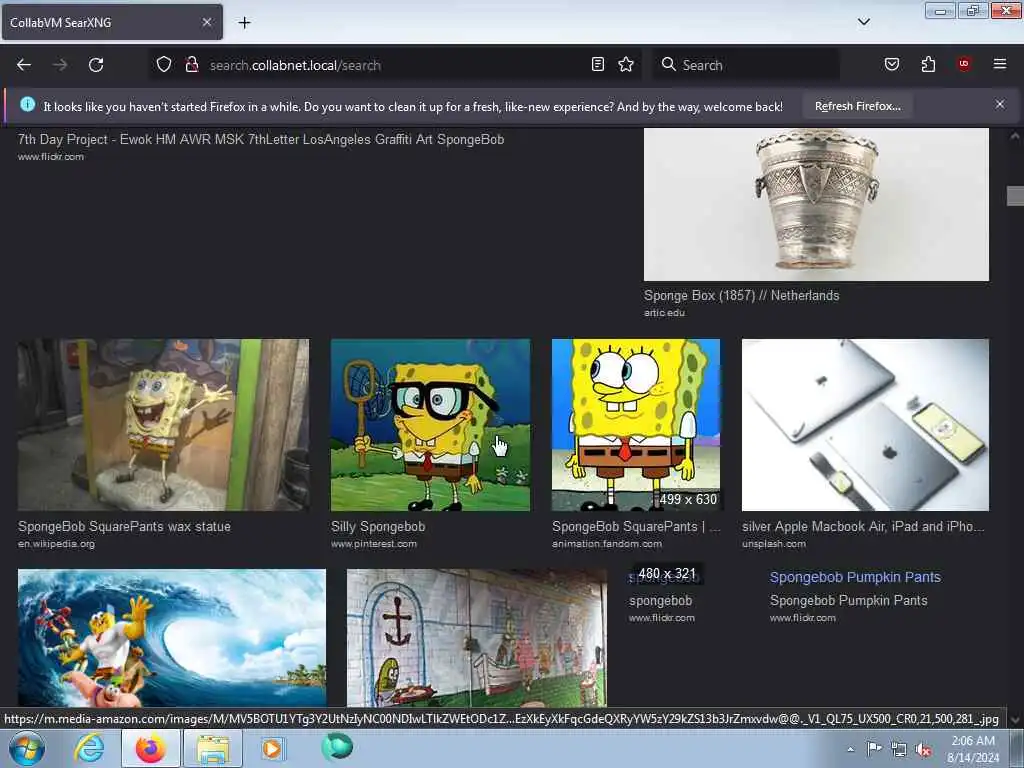The image size is (1024, 768).
Task: Click the www.pinterest.com source text
Action: click(374, 543)
